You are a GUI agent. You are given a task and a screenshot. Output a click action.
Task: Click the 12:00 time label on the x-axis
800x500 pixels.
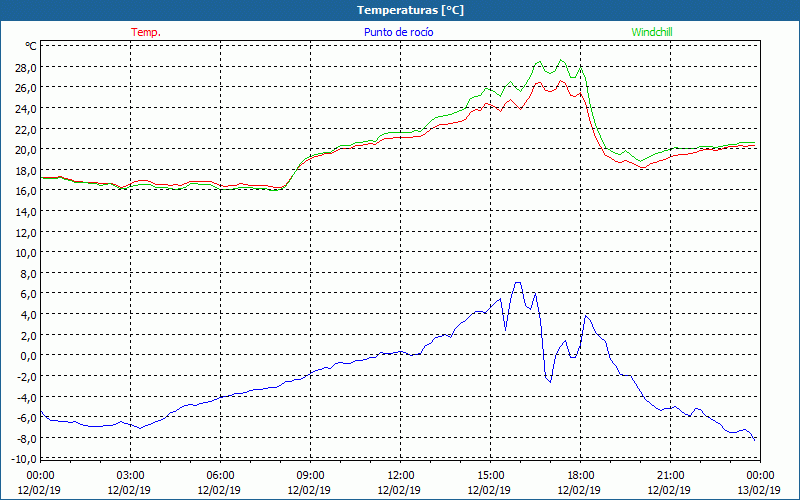[x=401, y=476]
